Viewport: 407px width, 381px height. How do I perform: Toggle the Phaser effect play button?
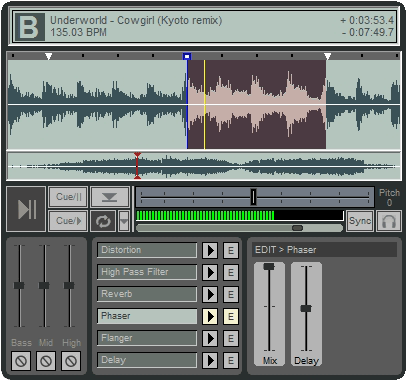click(x=210, y=316)
